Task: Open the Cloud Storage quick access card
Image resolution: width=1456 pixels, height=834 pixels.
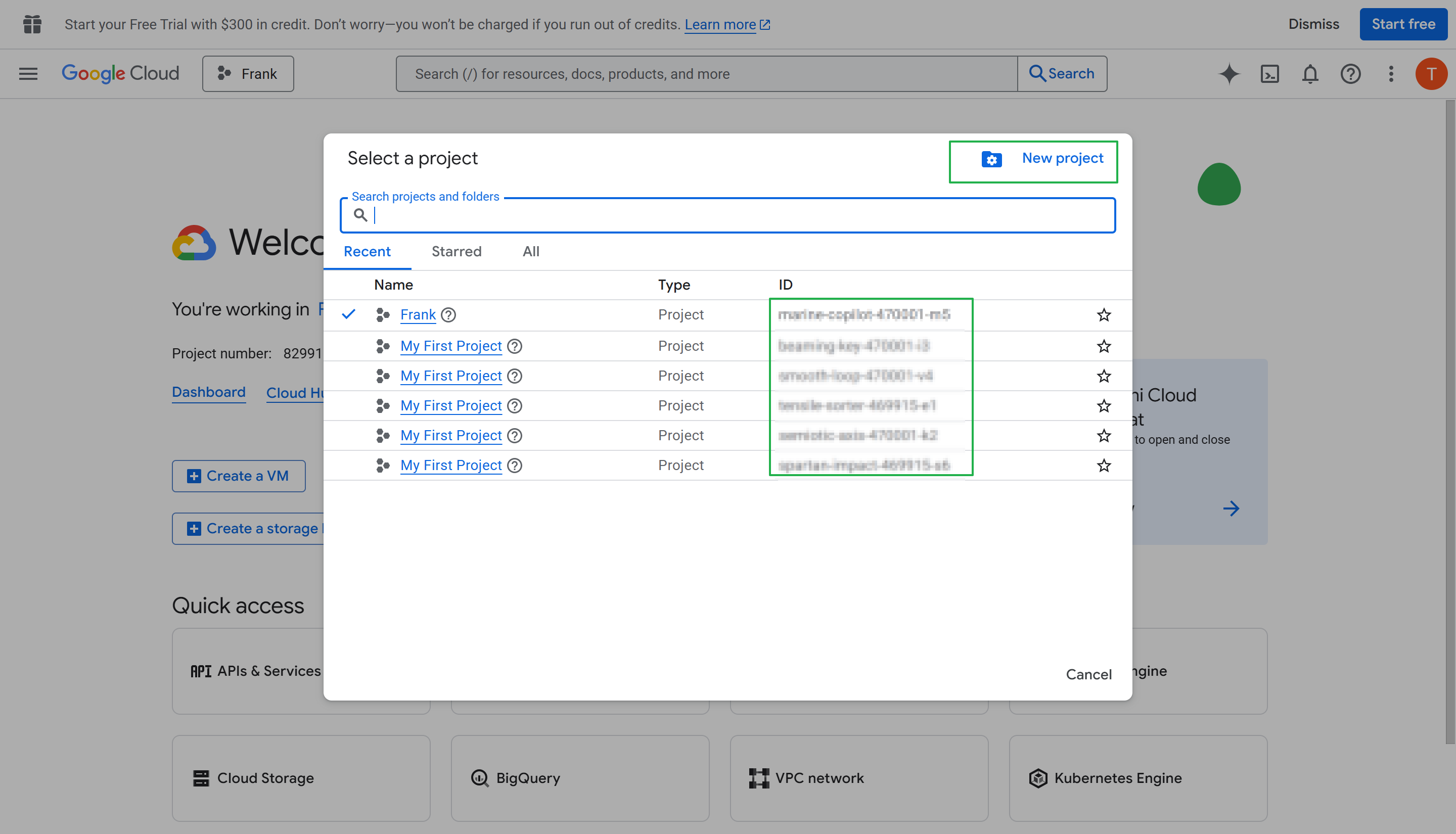Action: 301,778
